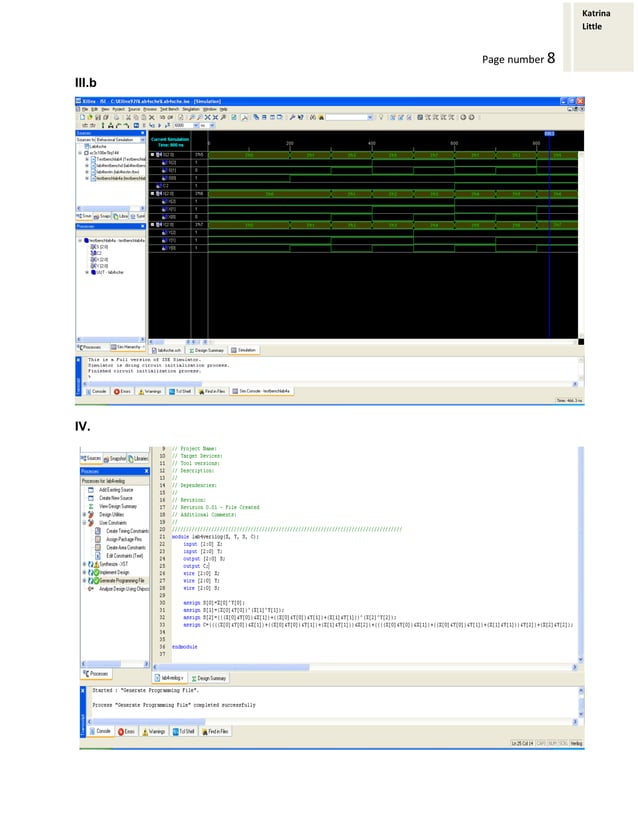638x826 pixels.
Task: Switch to the Design Summary tab in the simulation window
Action: [206, 350]
